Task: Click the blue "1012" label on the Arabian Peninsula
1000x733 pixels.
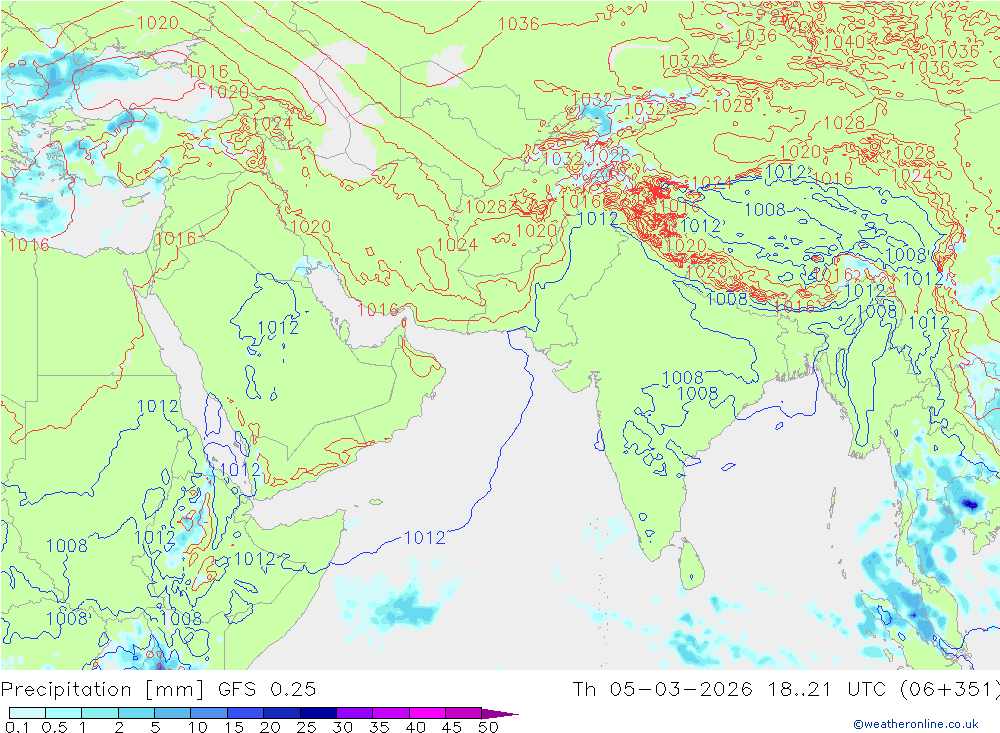Action: (x=277, y=328)
